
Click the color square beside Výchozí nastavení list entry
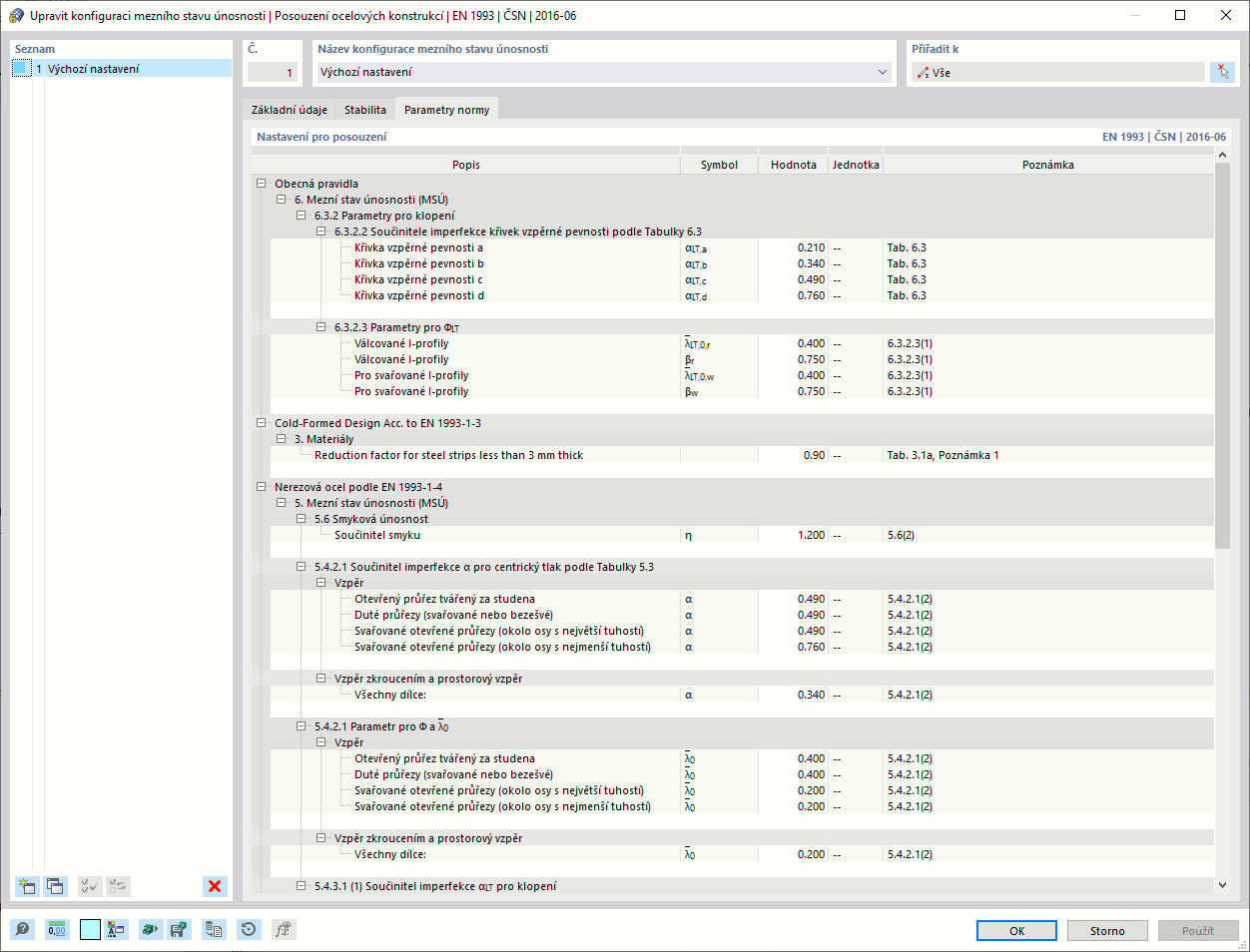[x=23, y=69]
